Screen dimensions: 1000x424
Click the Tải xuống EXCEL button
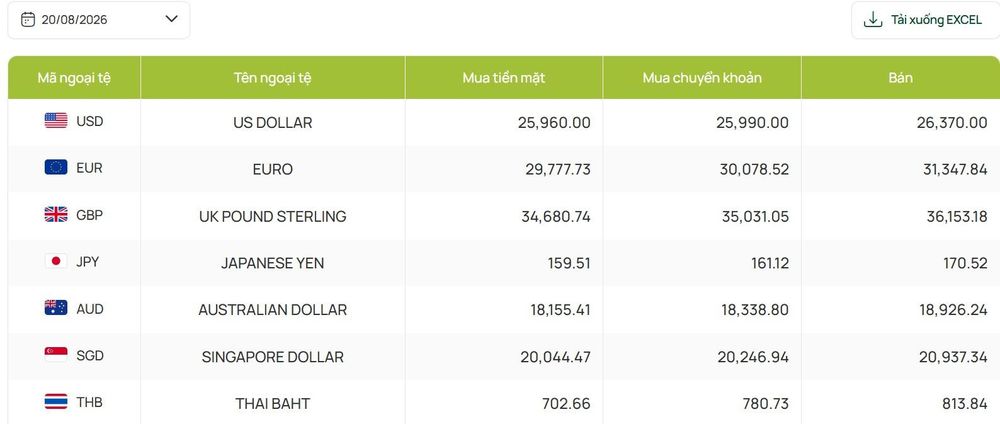(925, 20)
